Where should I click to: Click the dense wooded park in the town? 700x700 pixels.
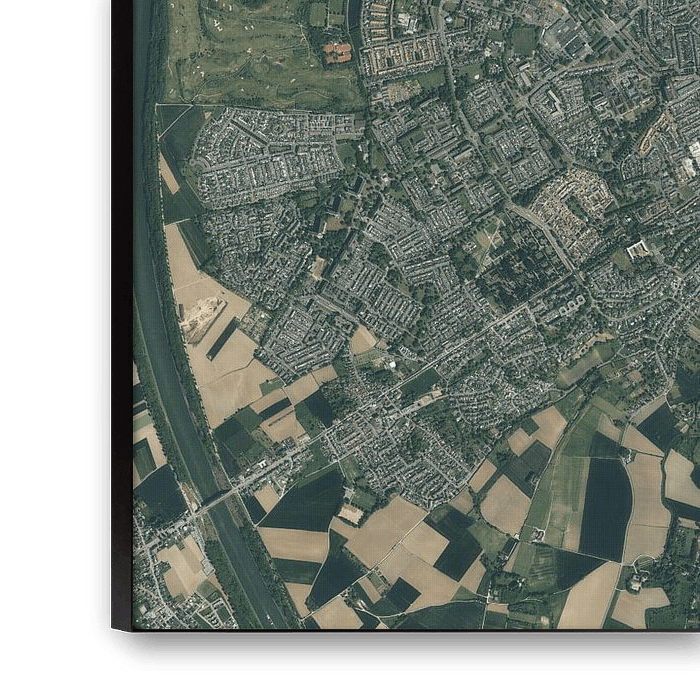click(522, 267)
